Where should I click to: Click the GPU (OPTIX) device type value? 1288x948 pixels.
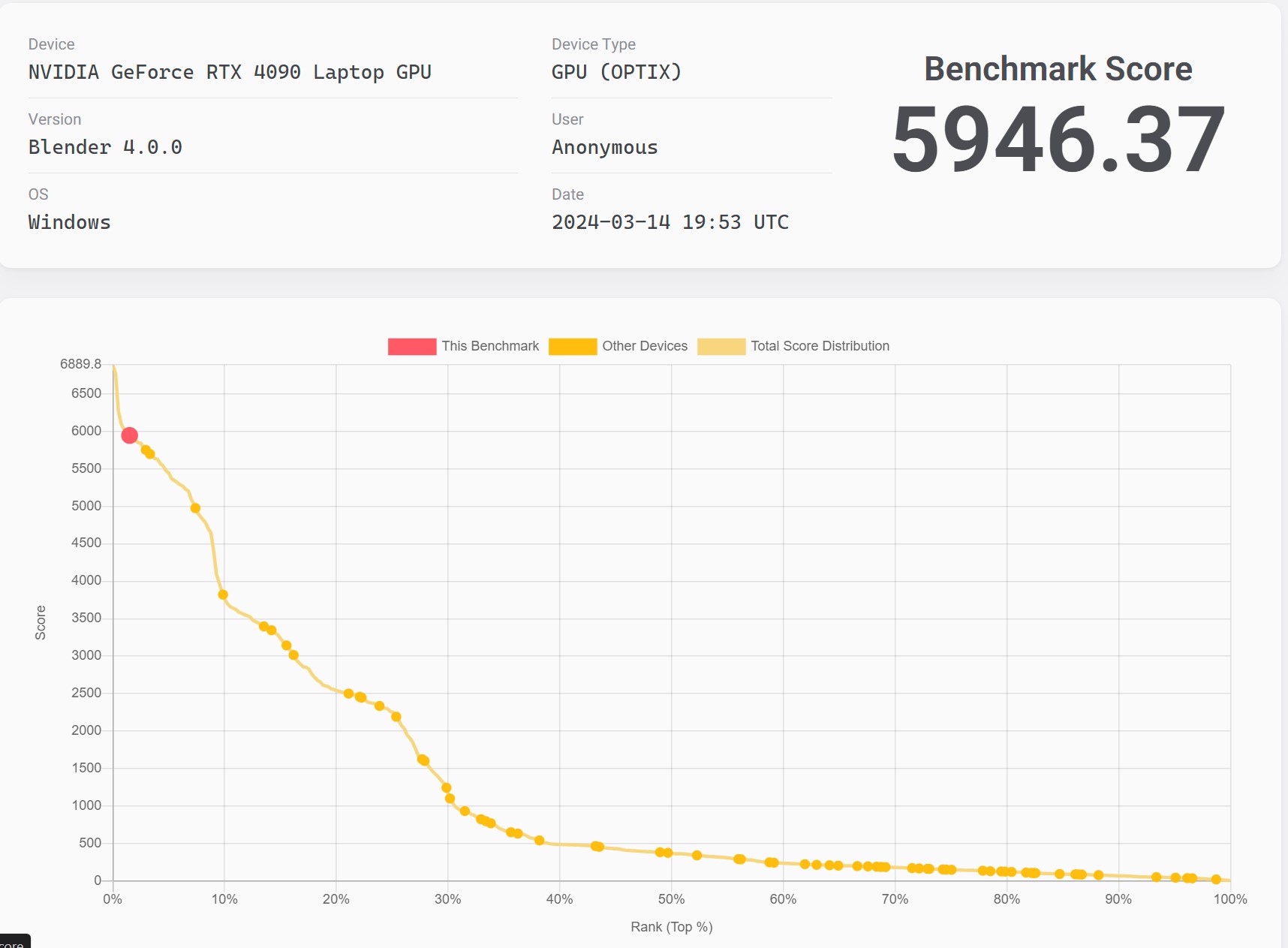[x=616, y=72]
